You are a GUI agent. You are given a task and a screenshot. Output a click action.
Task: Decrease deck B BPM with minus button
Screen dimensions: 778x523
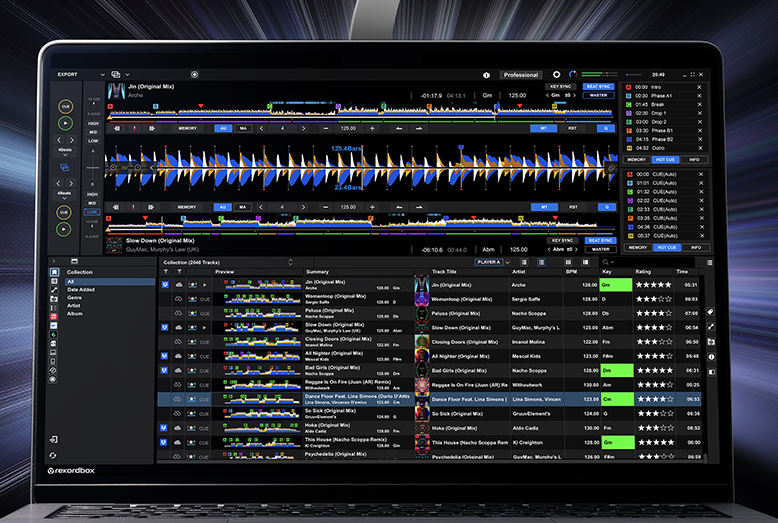click(x=325, y=207)
